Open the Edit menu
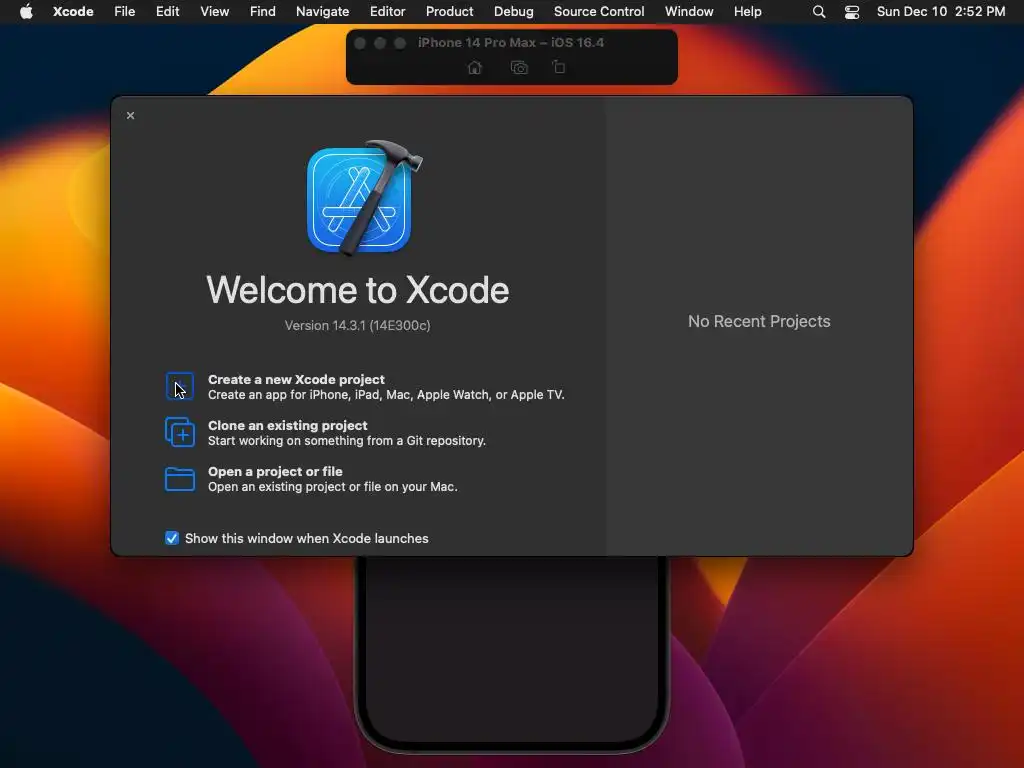Viewport: 1024px width, 768px height. tap(167, 11)
